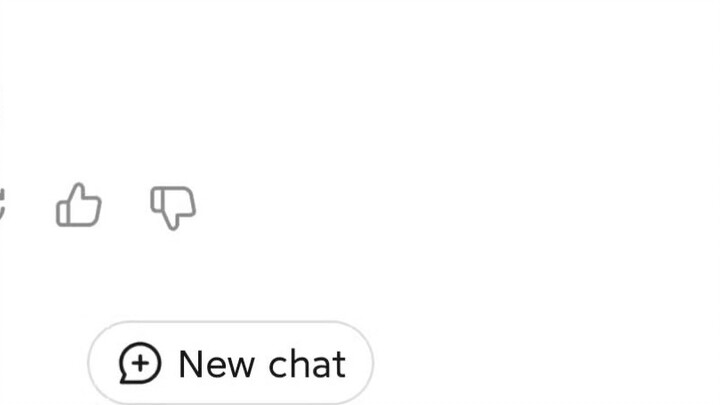720x405 pixels.
Task: Retry the response using the cut-off icon
Action: tap(2, 204)
